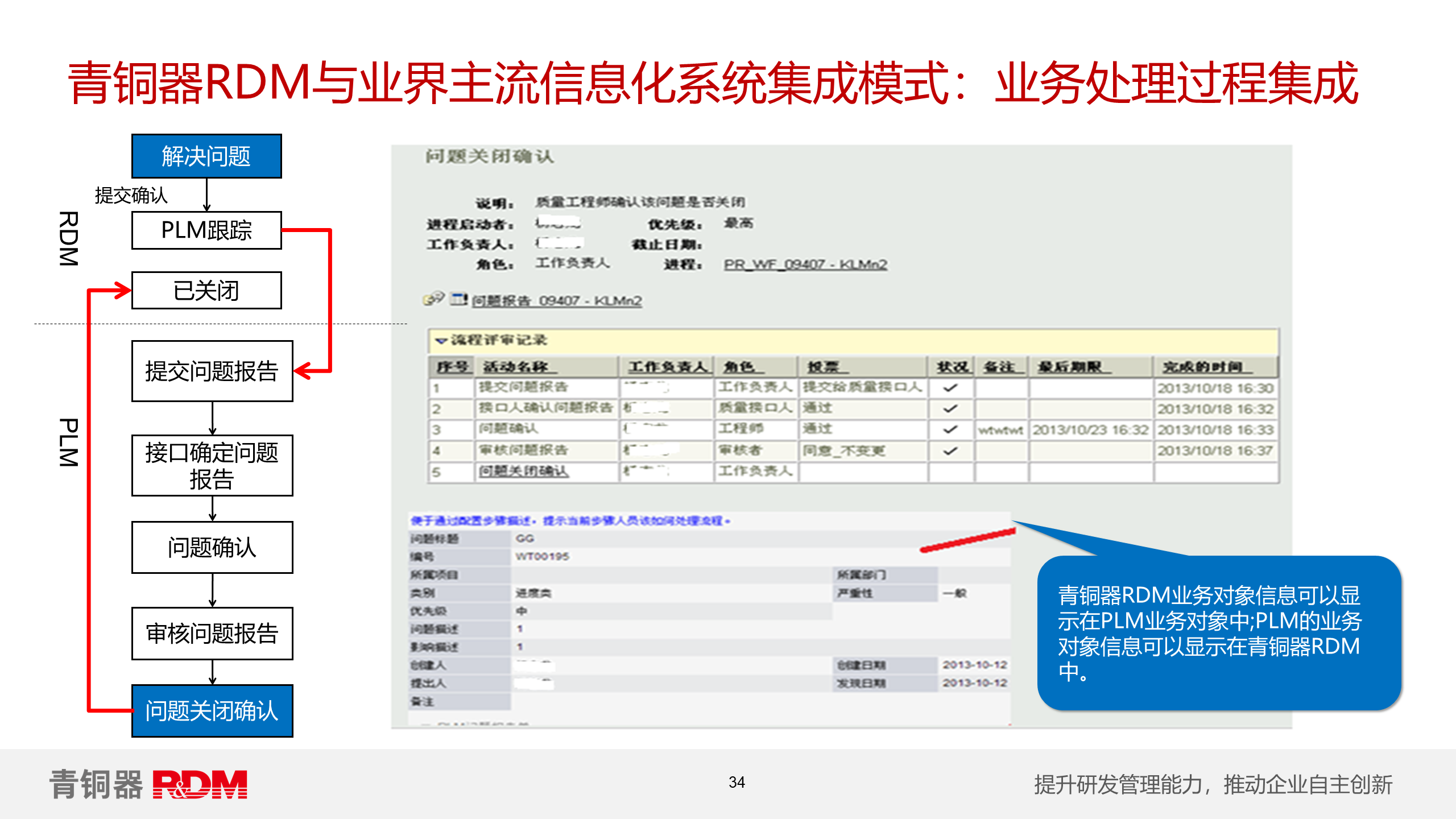Screen dimensions: 1456x819
Task: Click the 备注 column header
Action: coord(1001,367)
